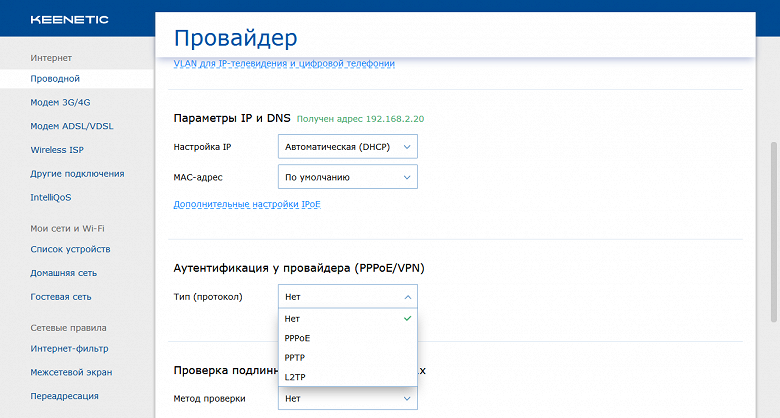This screenshot has height=418, width=780.
Task: Select Нет option in protocol list
Action: coord(348,318)
